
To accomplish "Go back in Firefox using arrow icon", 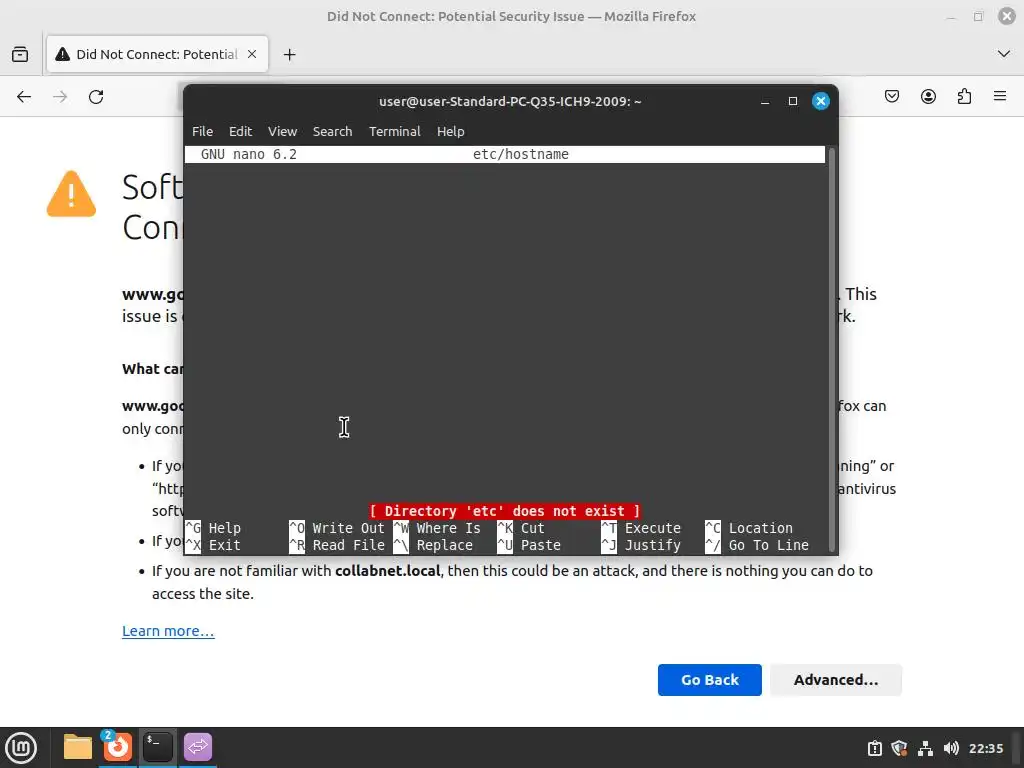I will point(24,97).
